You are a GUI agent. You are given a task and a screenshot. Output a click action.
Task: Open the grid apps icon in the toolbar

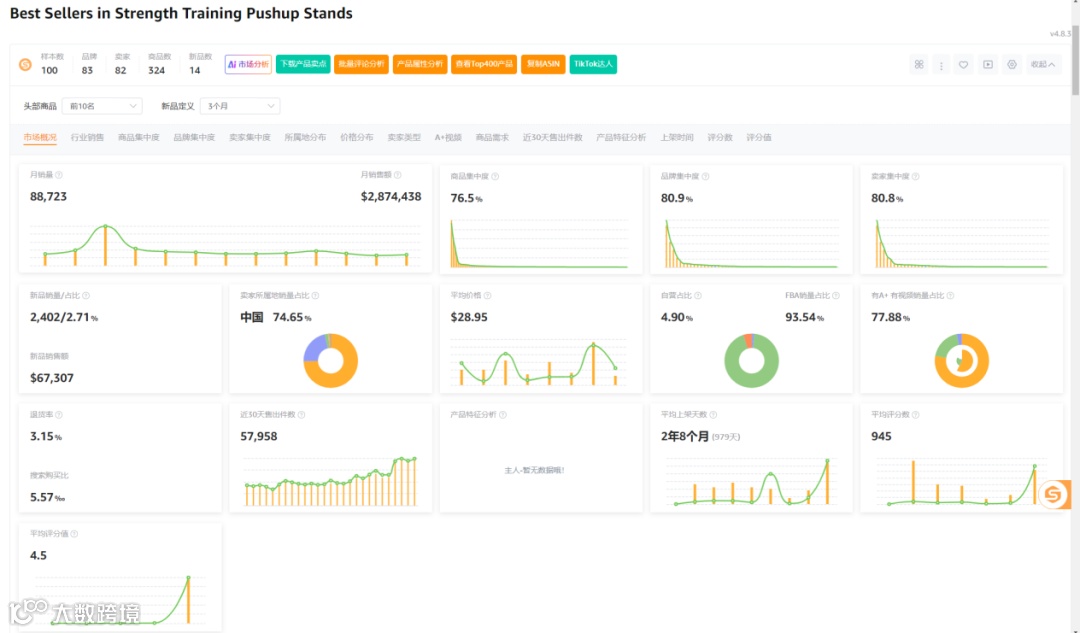click(919, 64)
